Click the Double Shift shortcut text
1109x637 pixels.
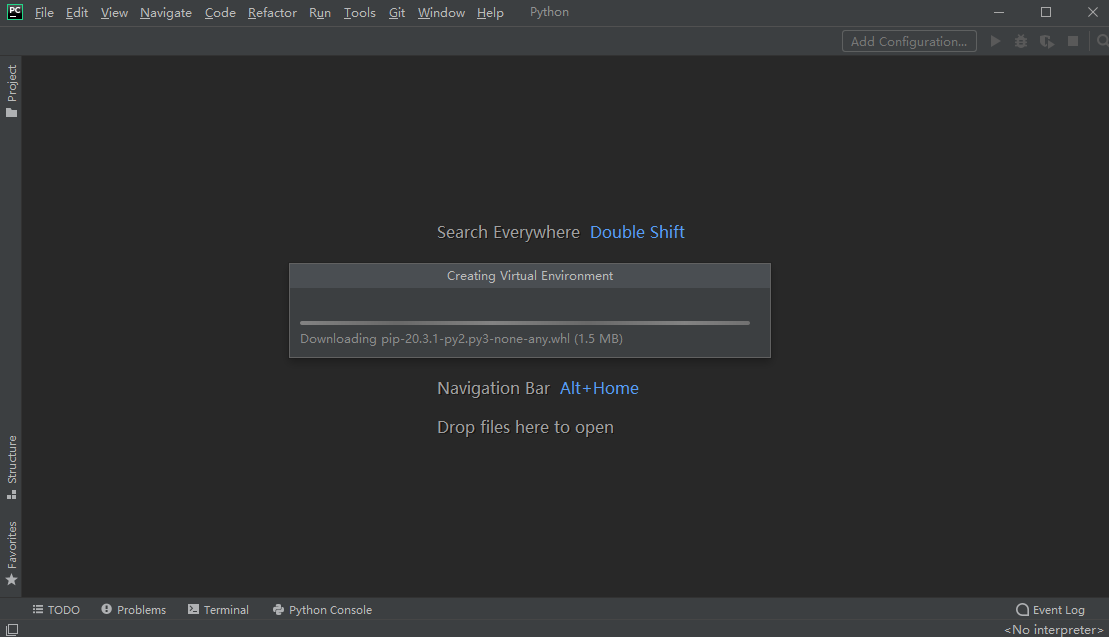[x=637, y=232]
